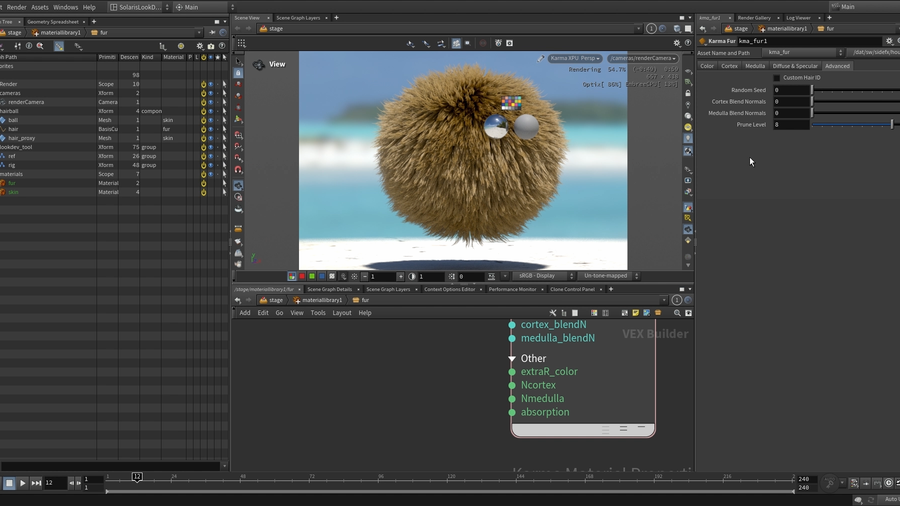Toggle visibility eye for the rig row
Screen dimensions: 900x506
[211, 165]
